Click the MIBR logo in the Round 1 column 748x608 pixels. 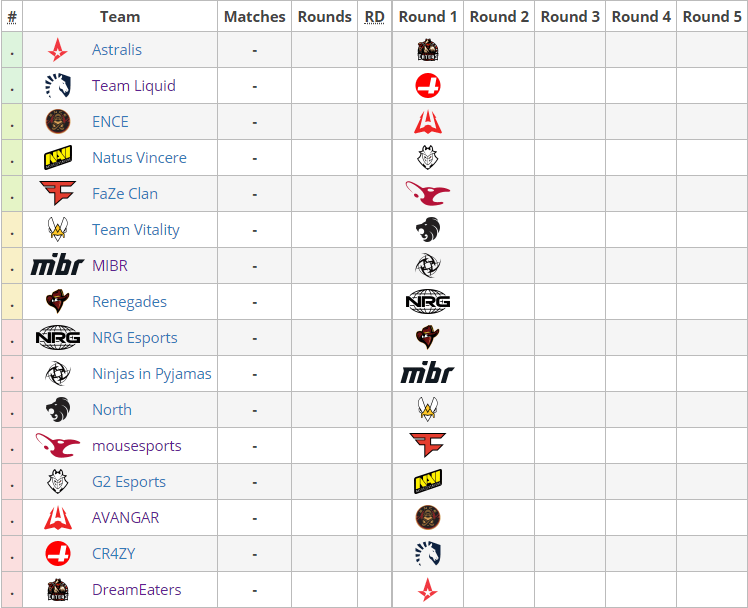428,374
